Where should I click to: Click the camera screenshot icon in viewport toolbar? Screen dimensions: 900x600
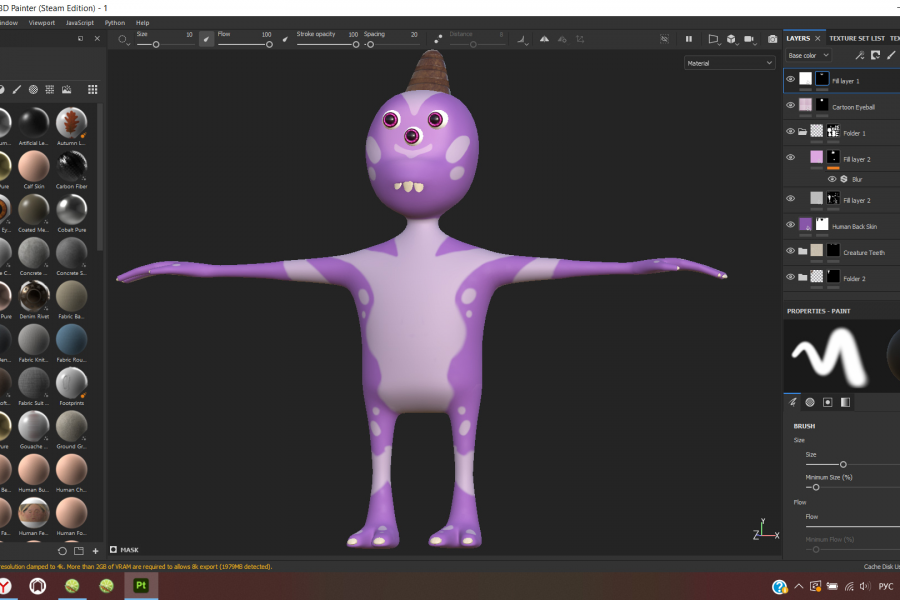coord(772,39)
